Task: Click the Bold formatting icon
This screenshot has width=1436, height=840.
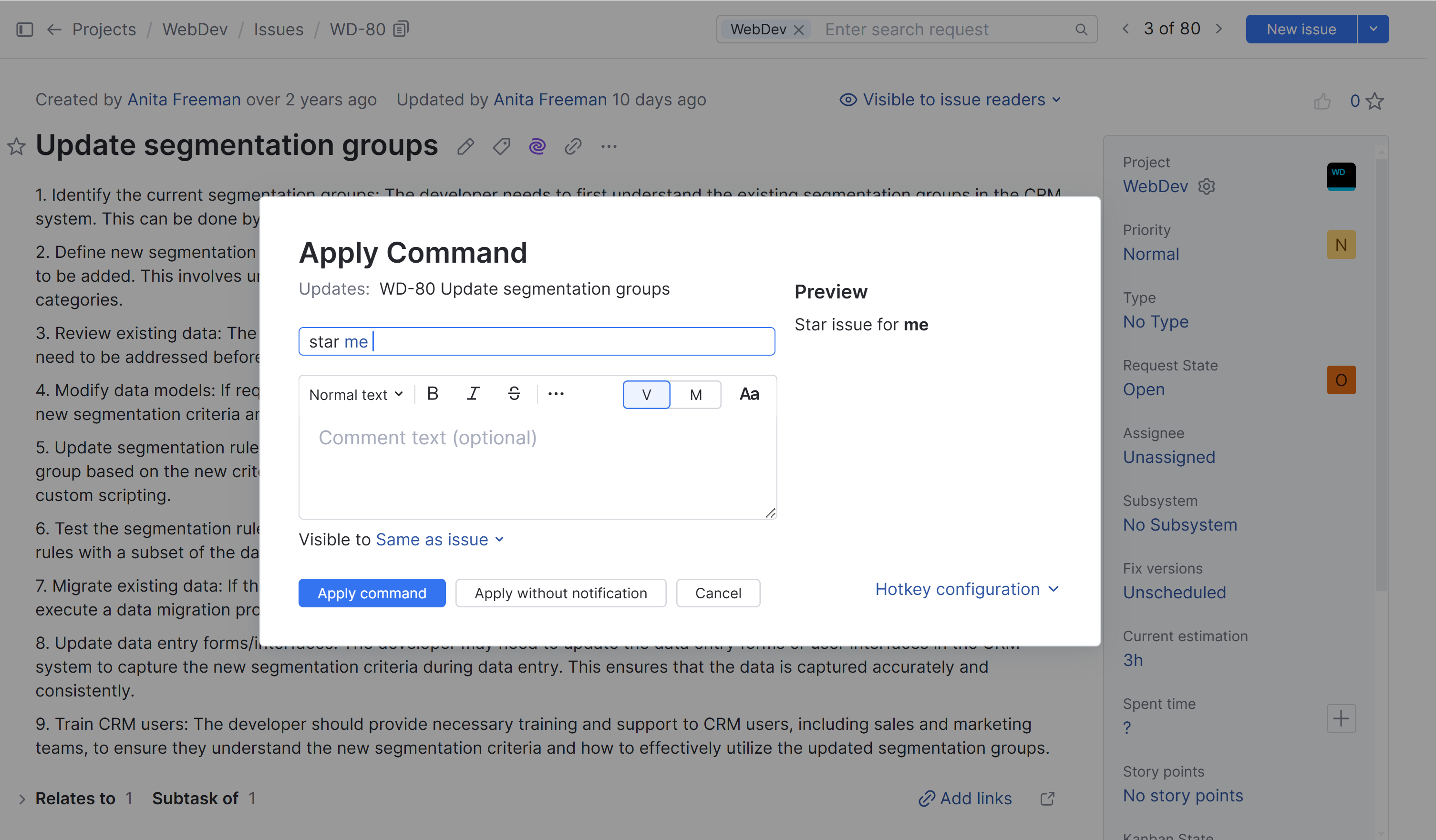Action: point(433,393)
